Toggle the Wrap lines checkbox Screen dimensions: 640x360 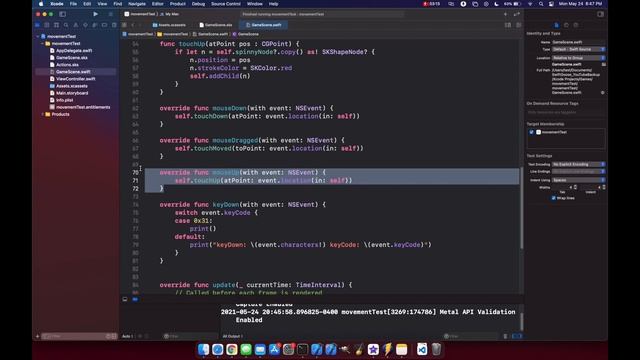(554, 198)
